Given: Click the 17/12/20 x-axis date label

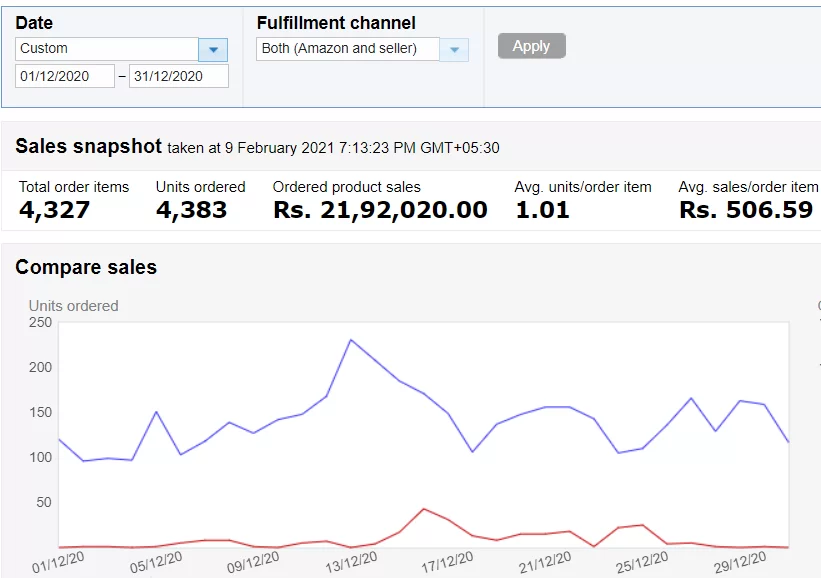Looking at the screenshot, I should click(x=446, y=564).
